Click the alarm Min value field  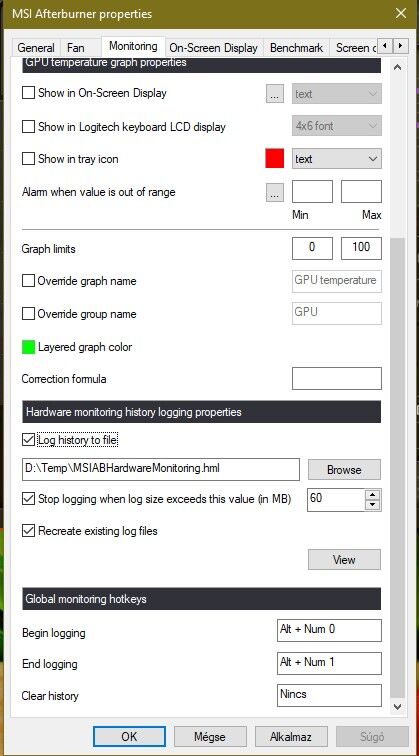tap(312, 191)
